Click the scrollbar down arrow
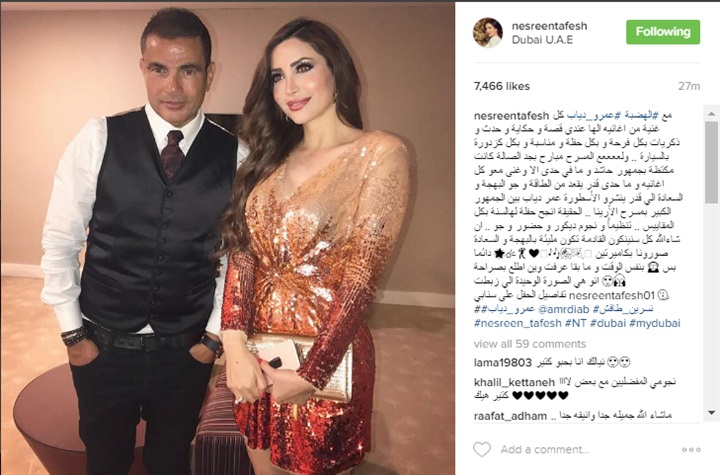Image resolution: width=720 pixels, height=475 pixels. click(x=712, y=413)
